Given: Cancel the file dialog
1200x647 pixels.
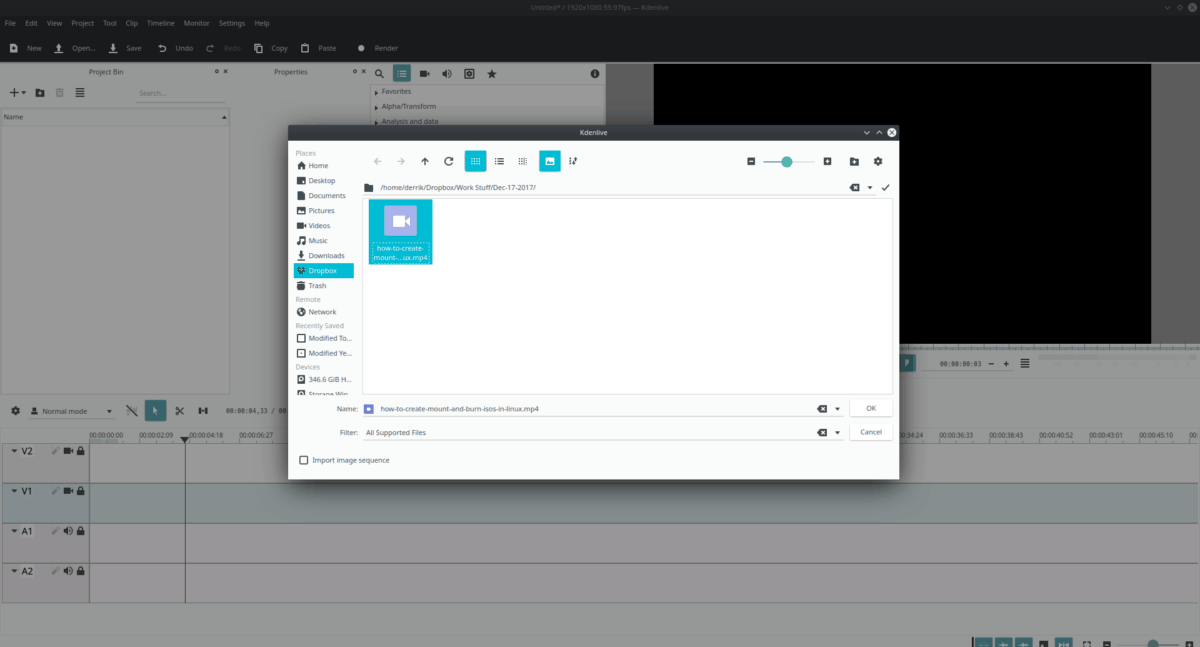Looking at the screenshot, I should coord(871,432).
